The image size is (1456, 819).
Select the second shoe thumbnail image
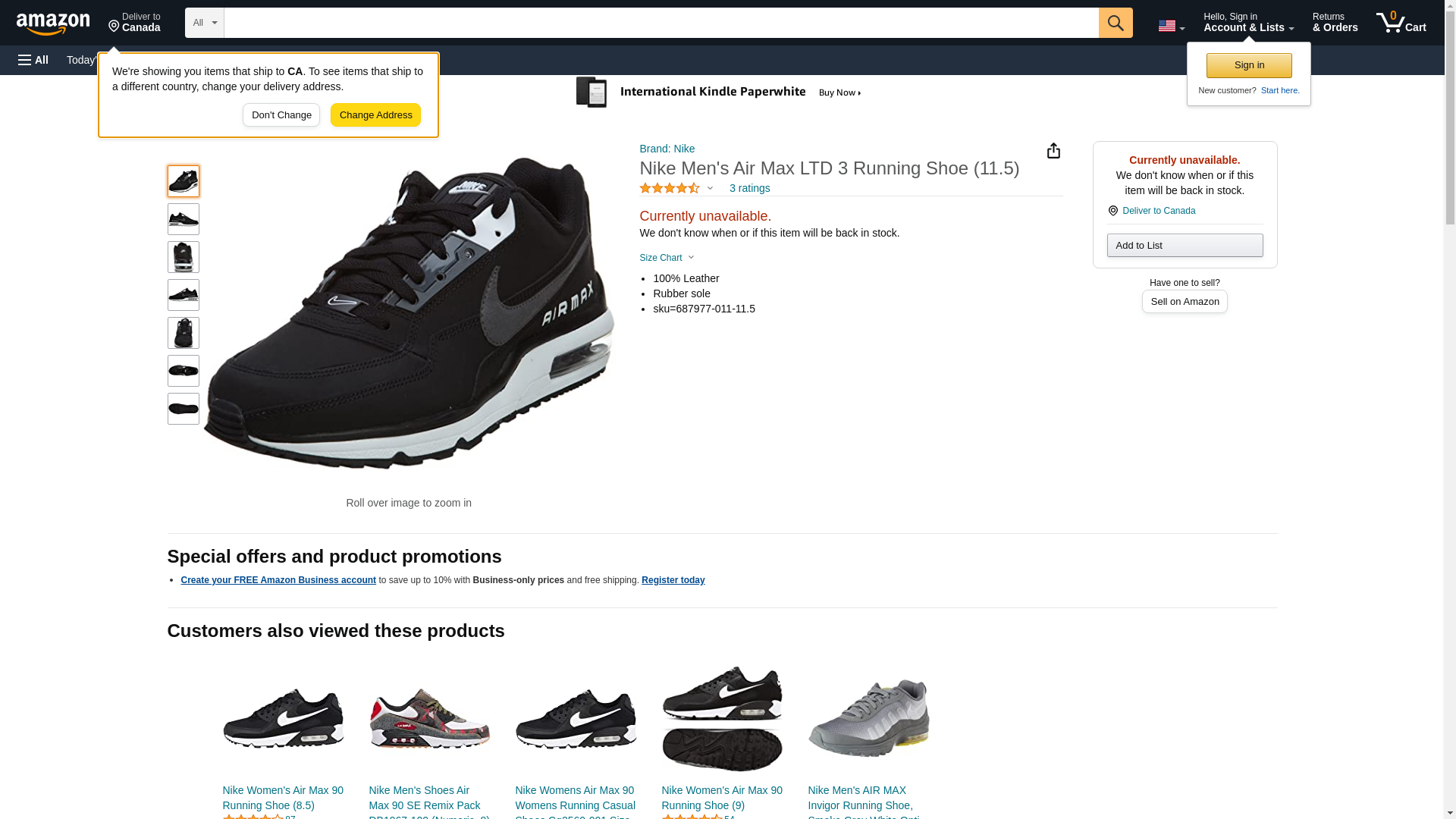click(184, 219)
